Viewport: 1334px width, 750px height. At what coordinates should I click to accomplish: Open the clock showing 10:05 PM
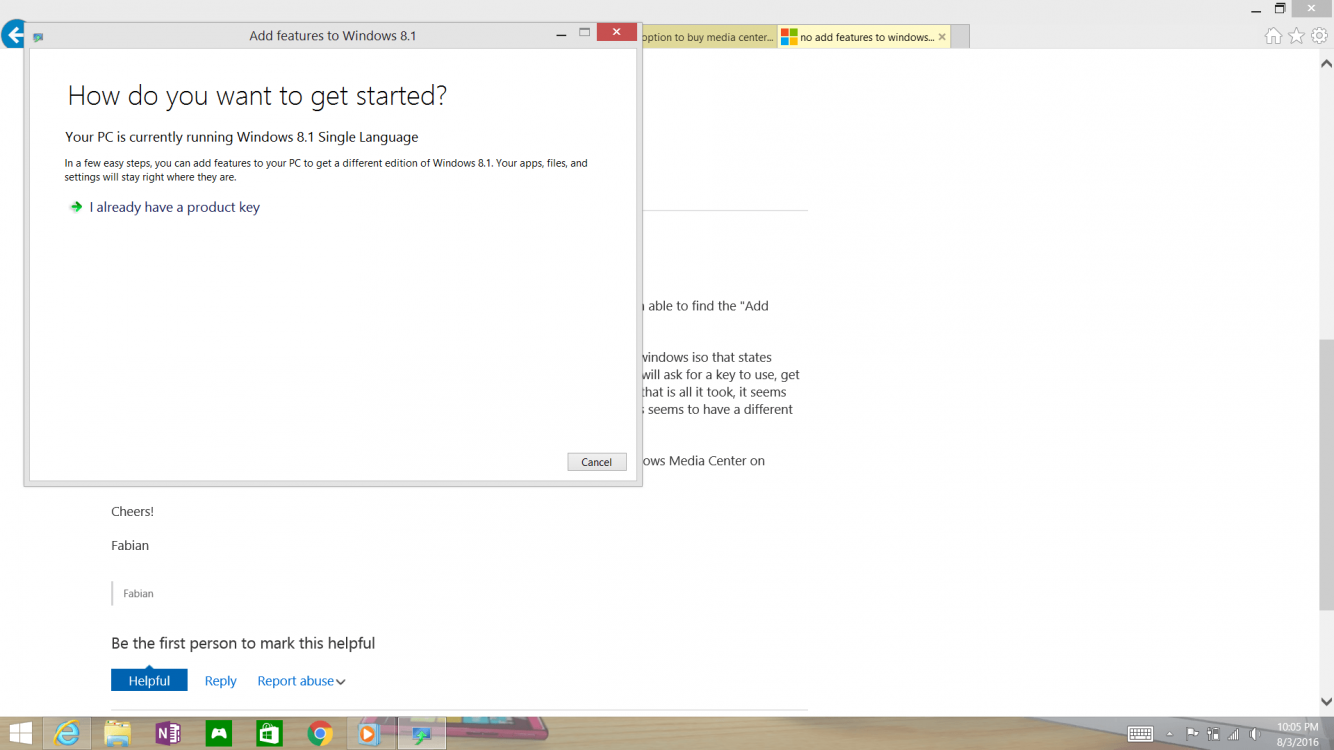pyautogui.click(x=1297, y=734)
